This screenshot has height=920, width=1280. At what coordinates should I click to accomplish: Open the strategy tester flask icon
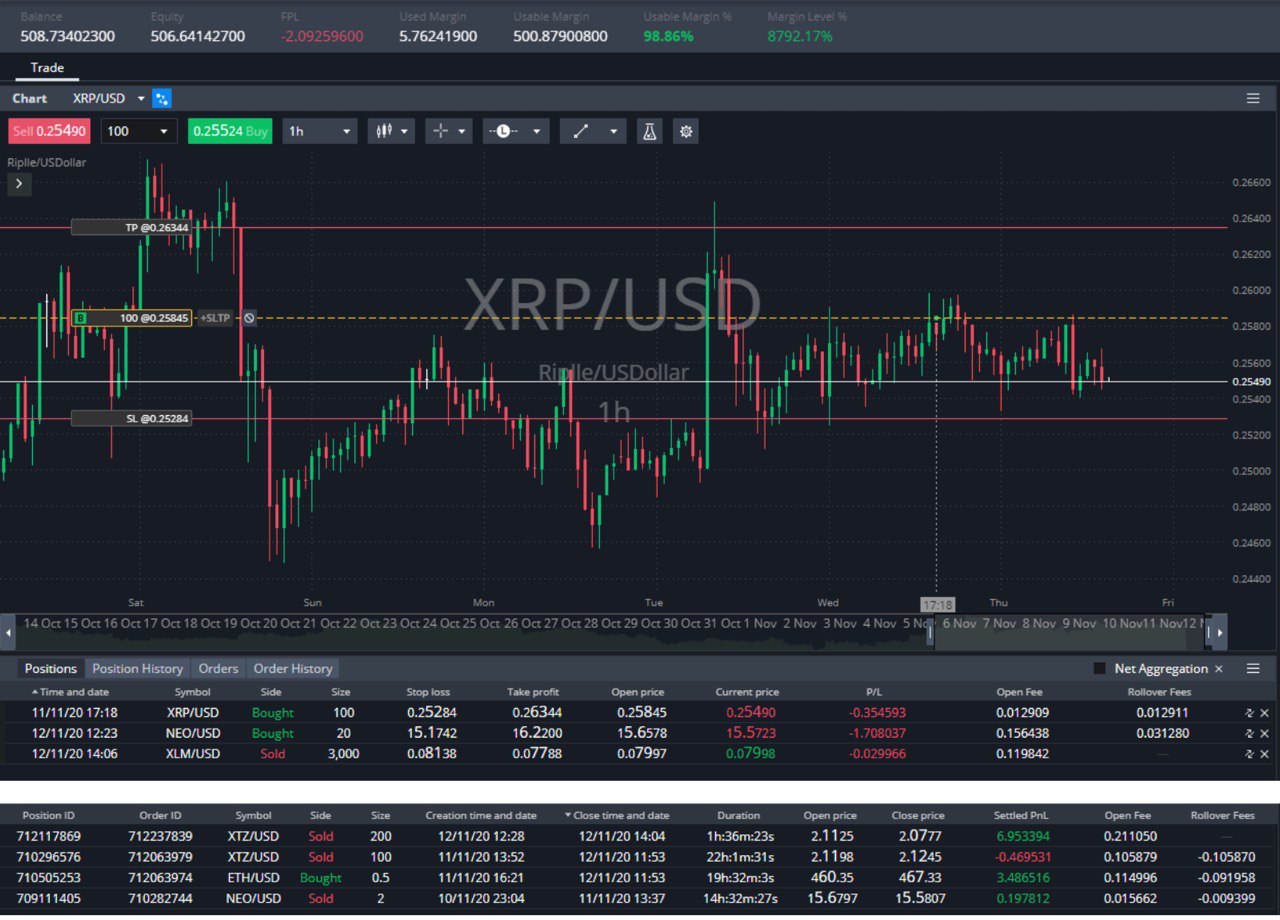coord(649,131)
